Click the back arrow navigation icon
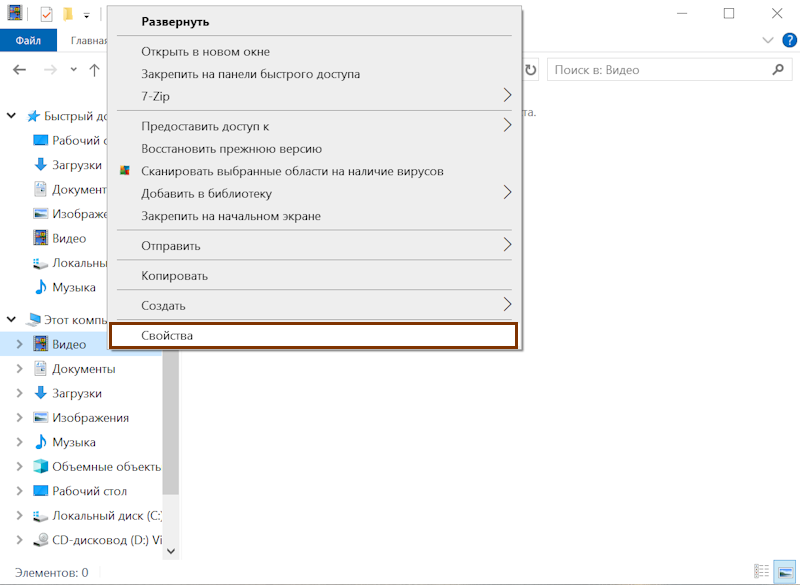800x585 pixels. coord(19,70)
